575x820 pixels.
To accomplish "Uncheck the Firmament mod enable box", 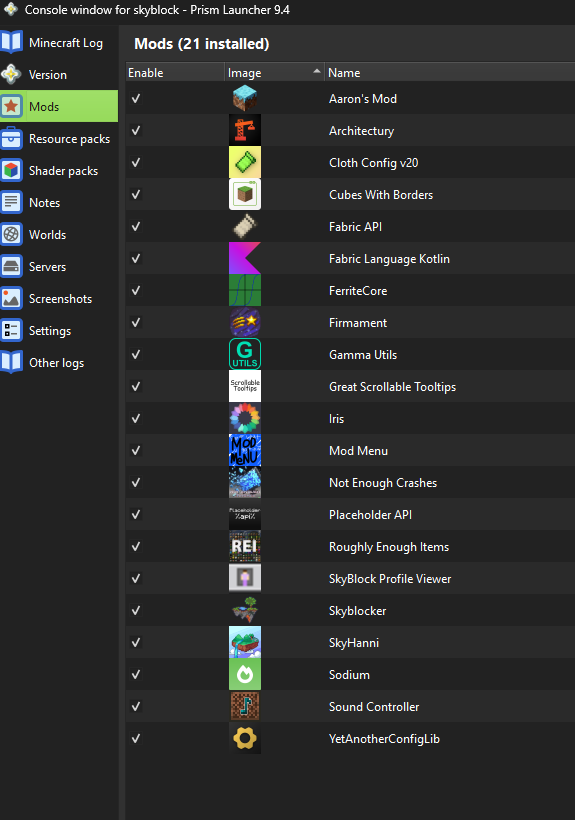I will 136,323.
